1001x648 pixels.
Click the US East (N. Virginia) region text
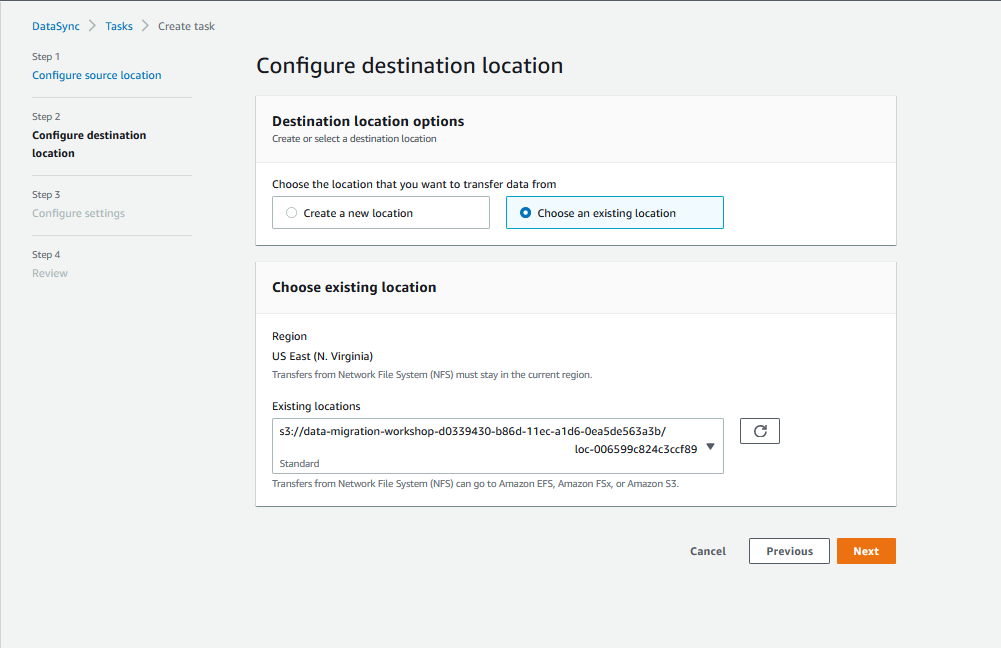tap(322, 356)
